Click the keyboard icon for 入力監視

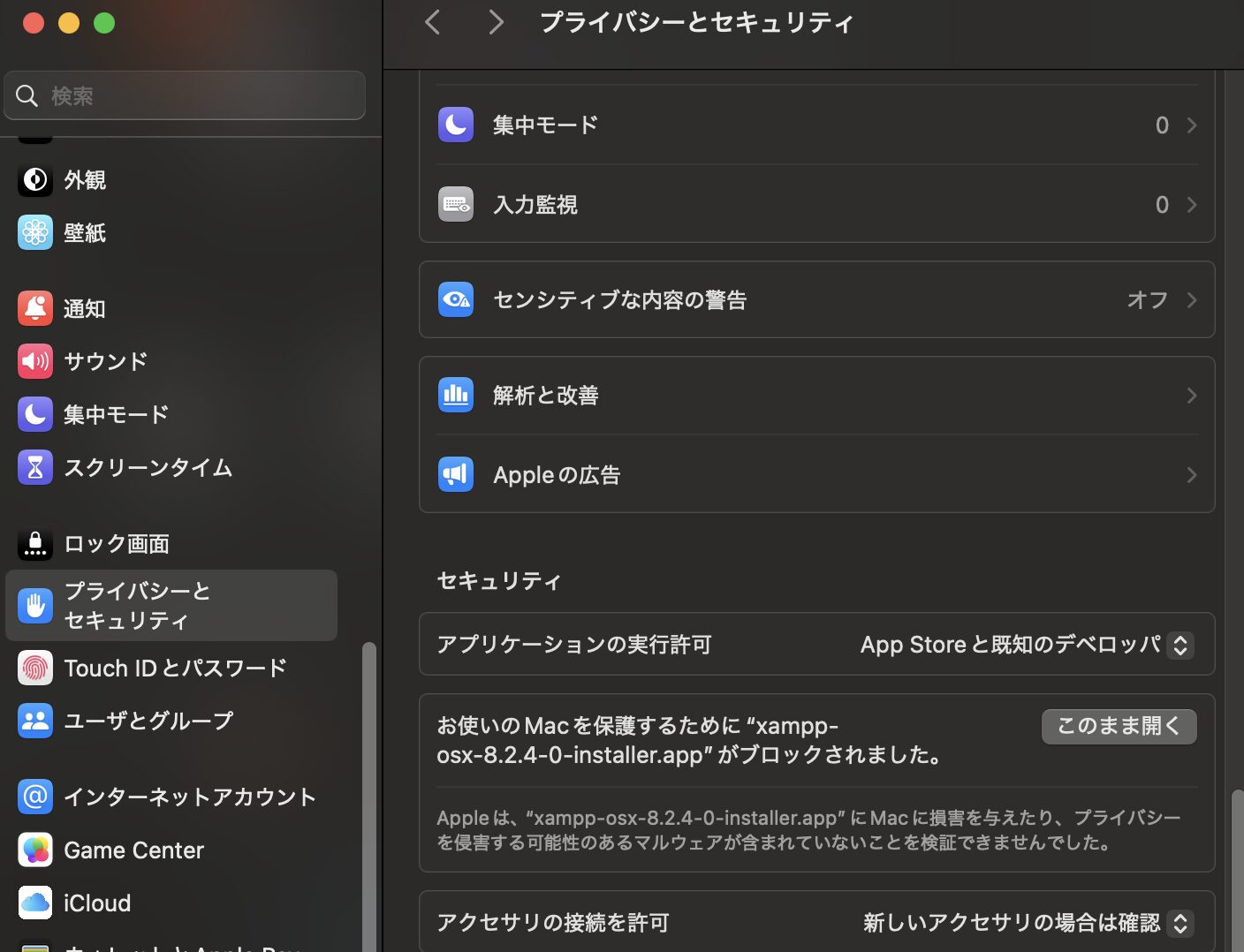[456, 205]
